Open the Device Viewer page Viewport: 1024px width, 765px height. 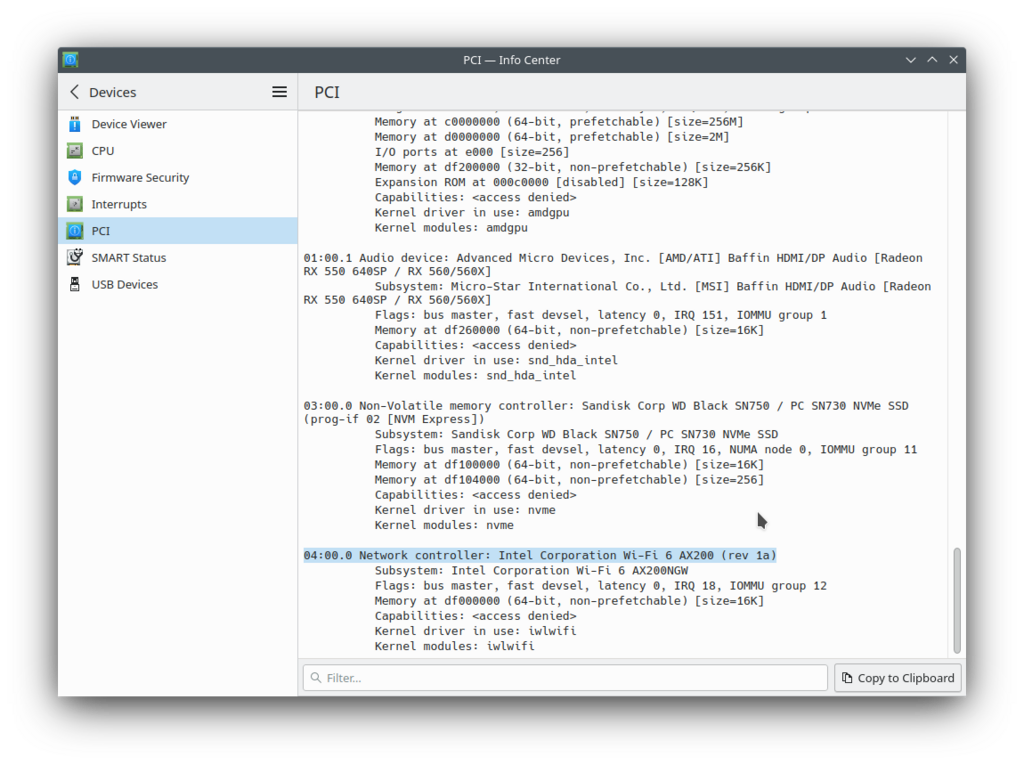click(x=129, y=124)
